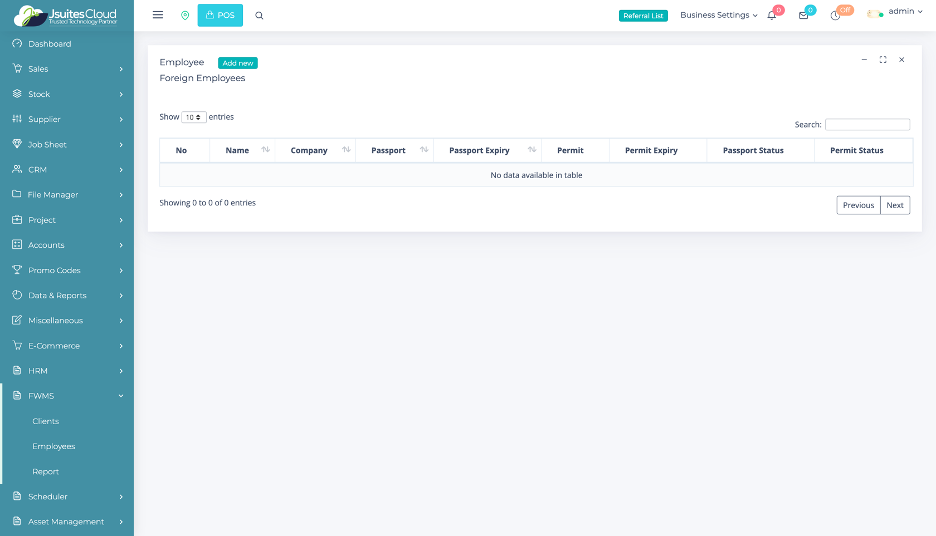Open the Clients submenu item

46,421
